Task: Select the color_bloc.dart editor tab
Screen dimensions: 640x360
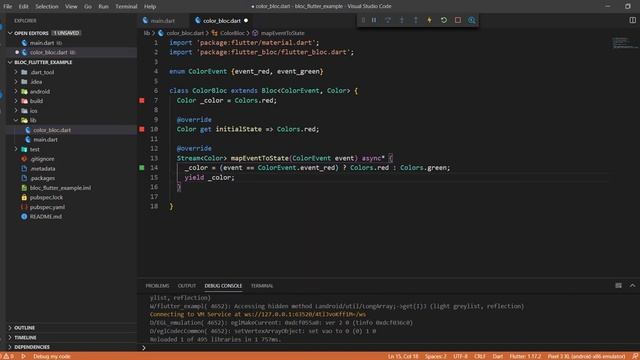Action: coord(222,20)
